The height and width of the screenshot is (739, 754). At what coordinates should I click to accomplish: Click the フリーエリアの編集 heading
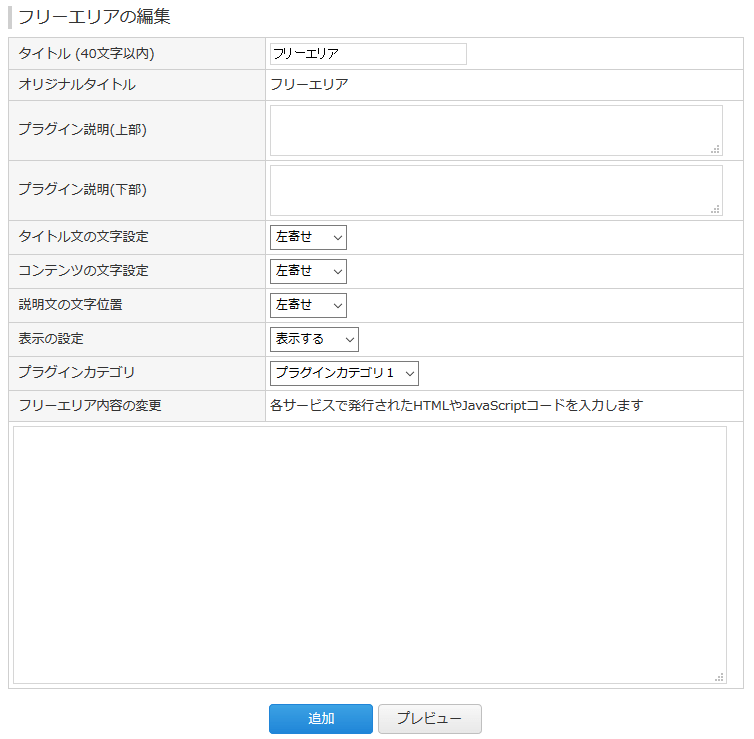point(94,17)
